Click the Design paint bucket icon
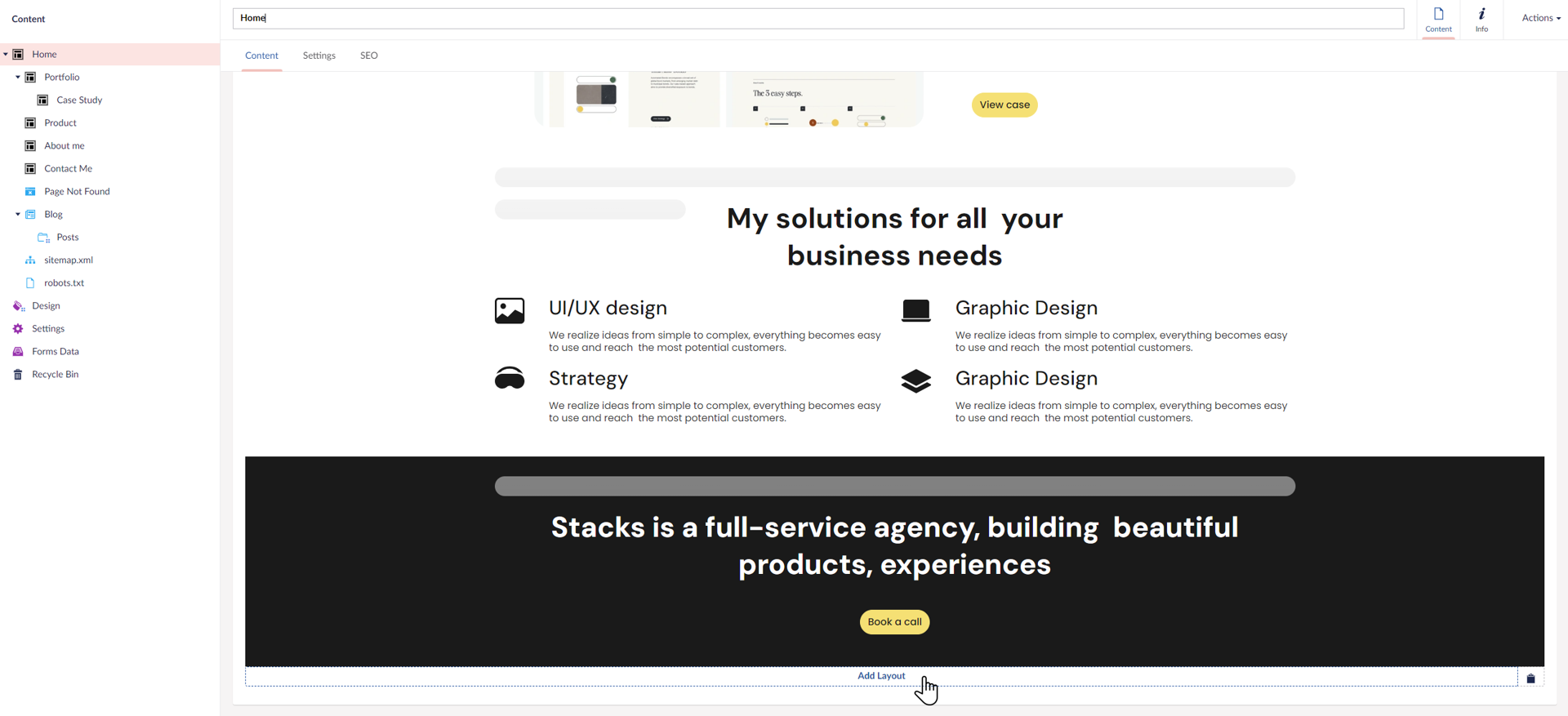The height and width of the screenshot is (716, 1568). point(18,306)
